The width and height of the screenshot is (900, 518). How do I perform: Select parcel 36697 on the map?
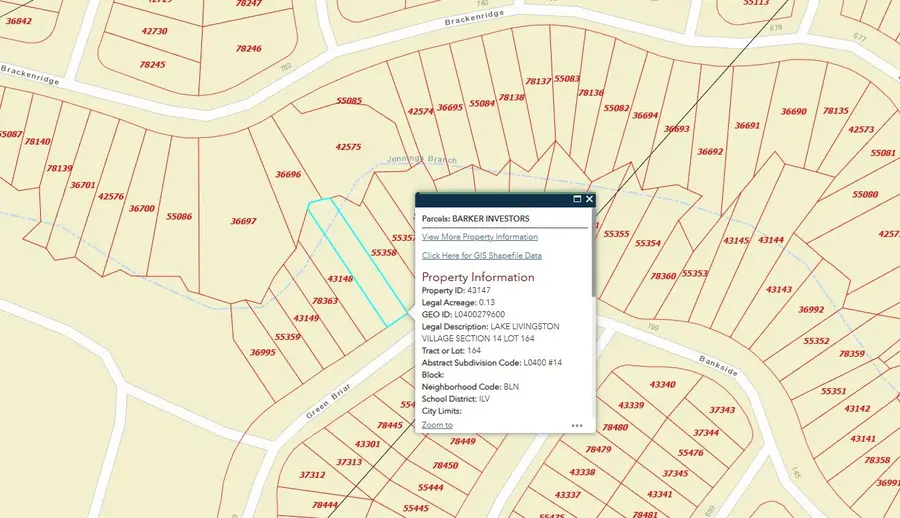point(243,221)
